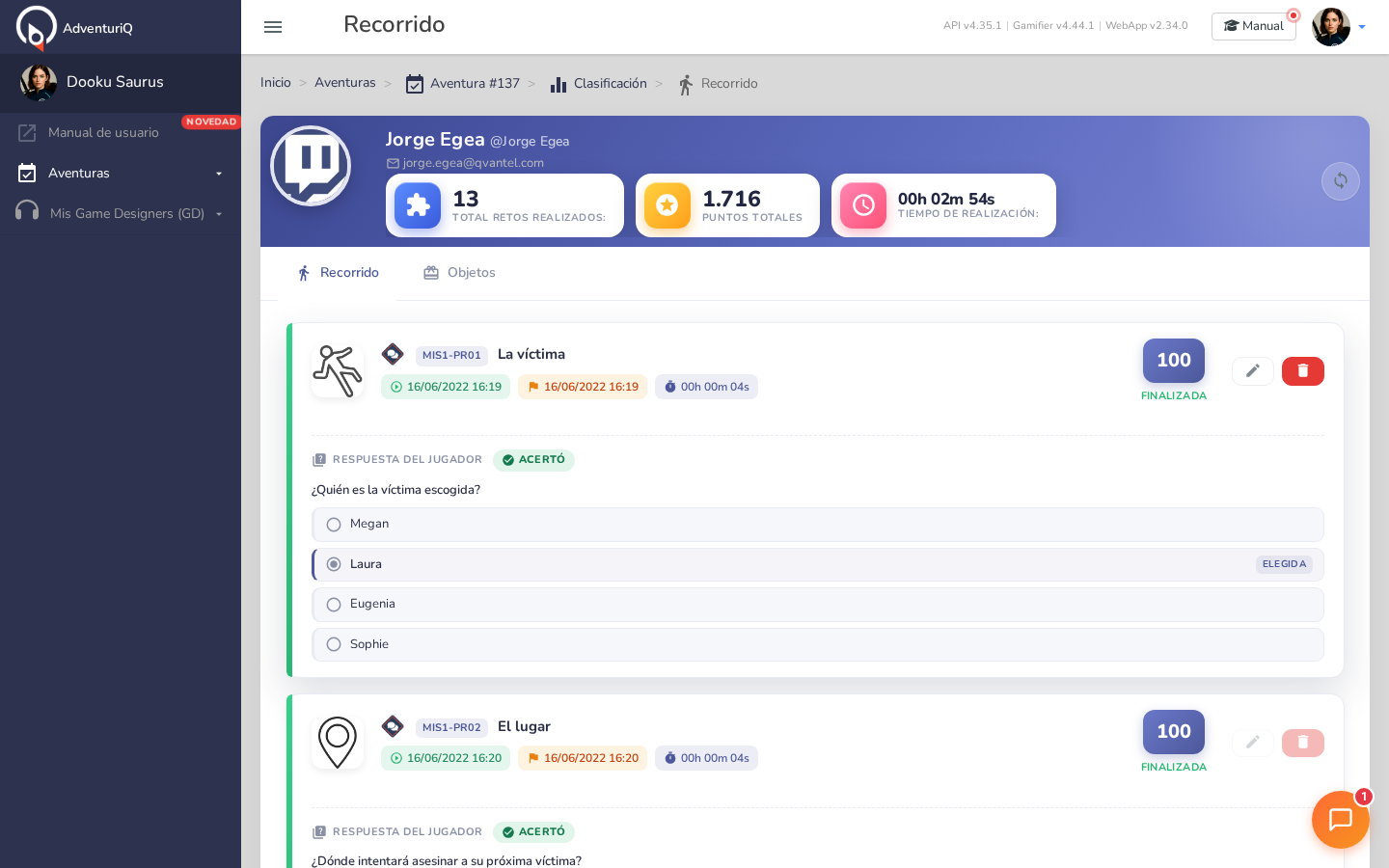Click the star total points icon

click(667, 205)
